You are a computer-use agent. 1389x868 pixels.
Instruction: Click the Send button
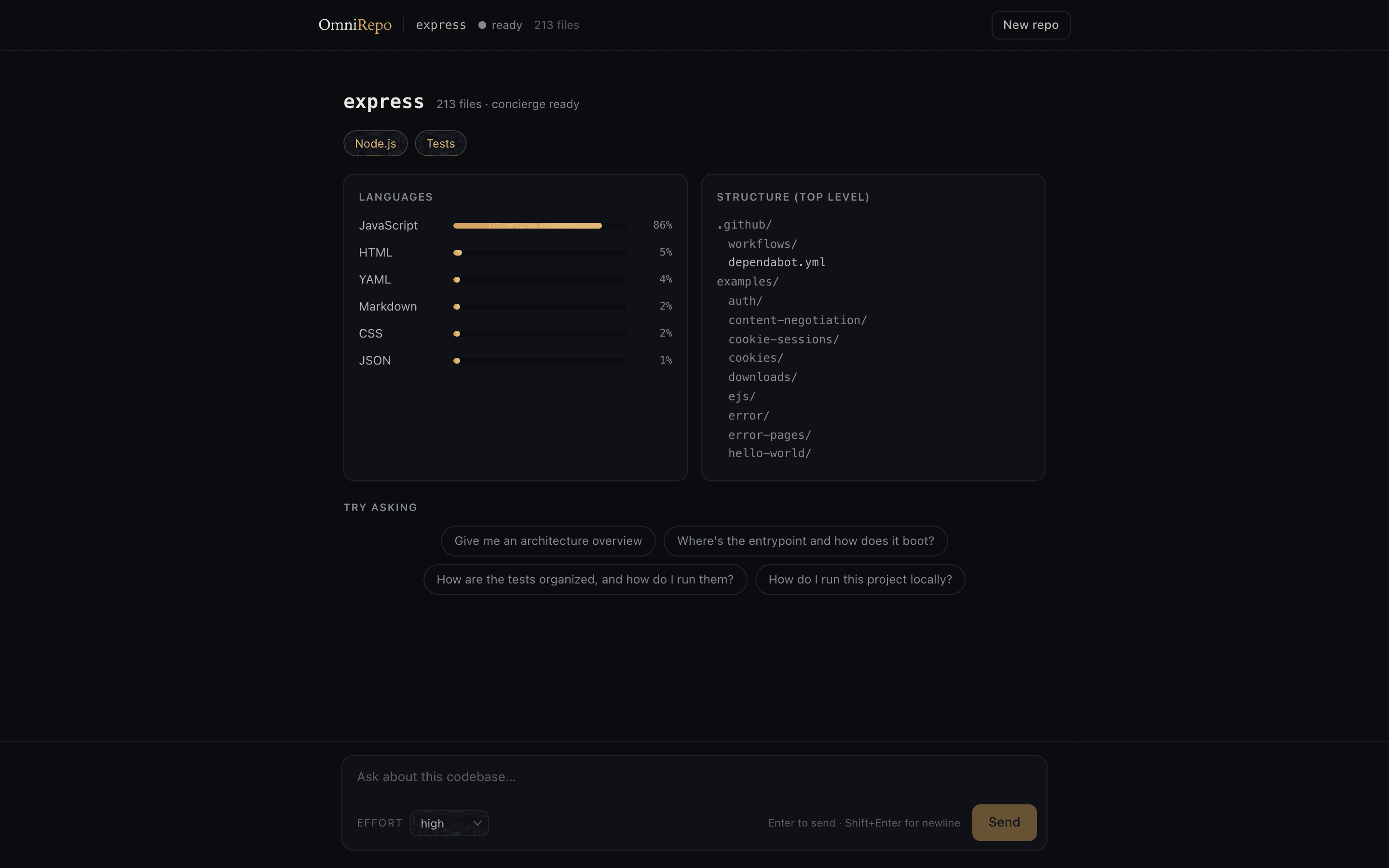(1004, 823)
